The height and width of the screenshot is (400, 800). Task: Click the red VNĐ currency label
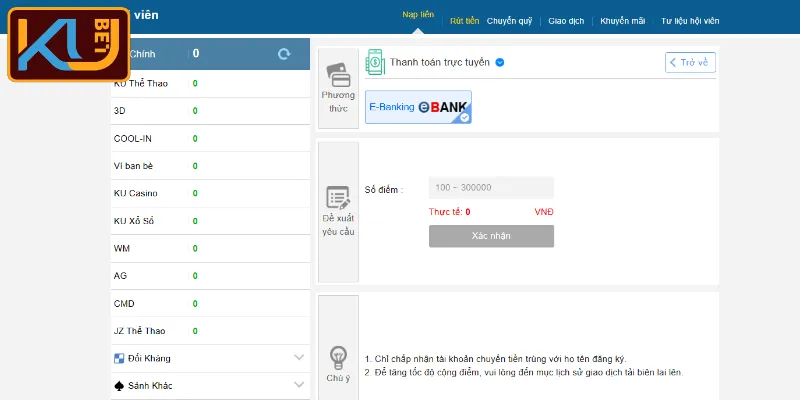point(544,212)
